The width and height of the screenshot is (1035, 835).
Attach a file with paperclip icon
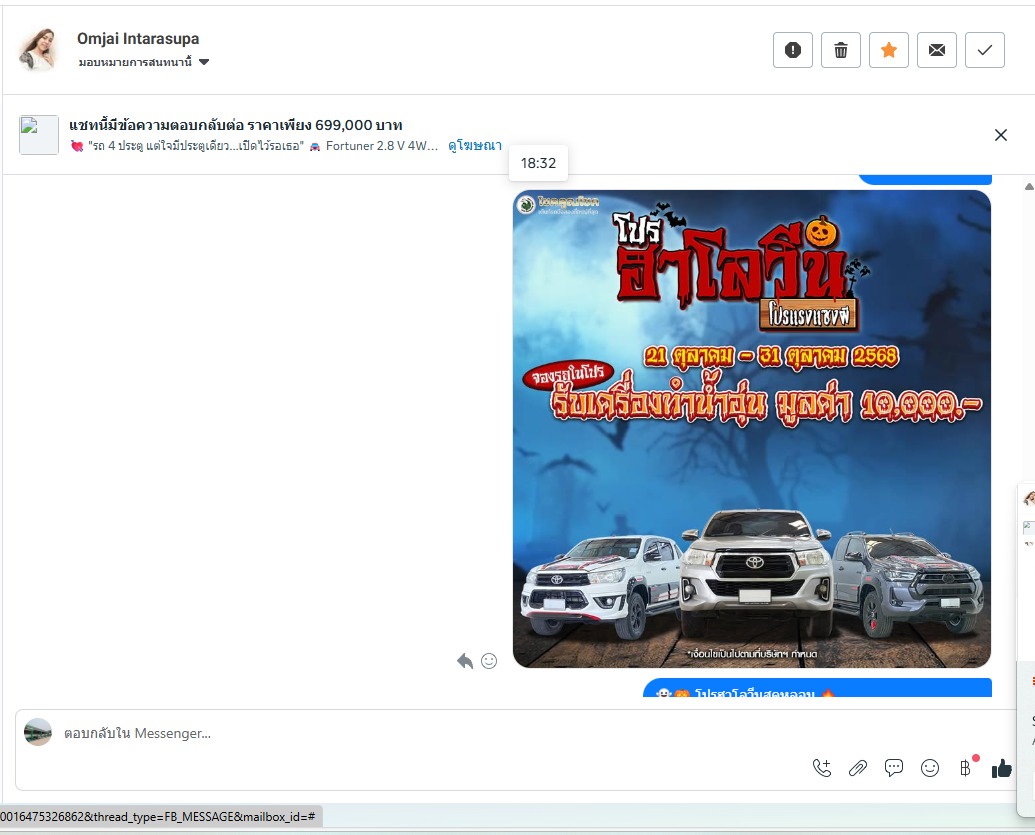tap(857, 768)
